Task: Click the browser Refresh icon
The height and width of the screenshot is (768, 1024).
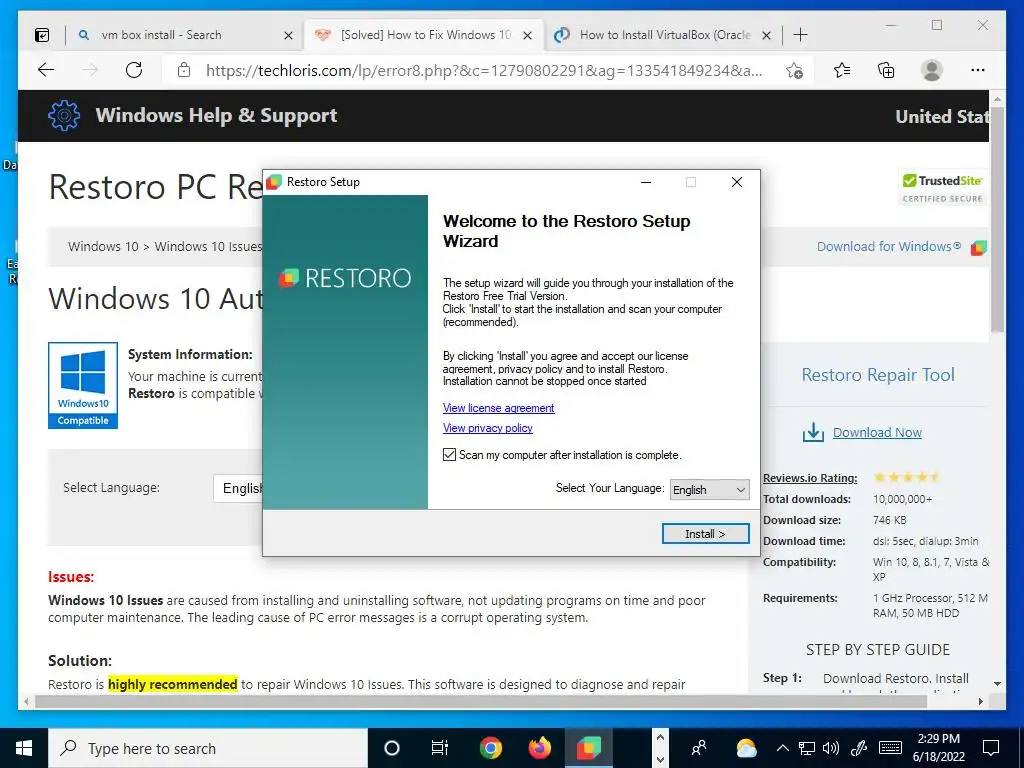Action: pos(134,70)
